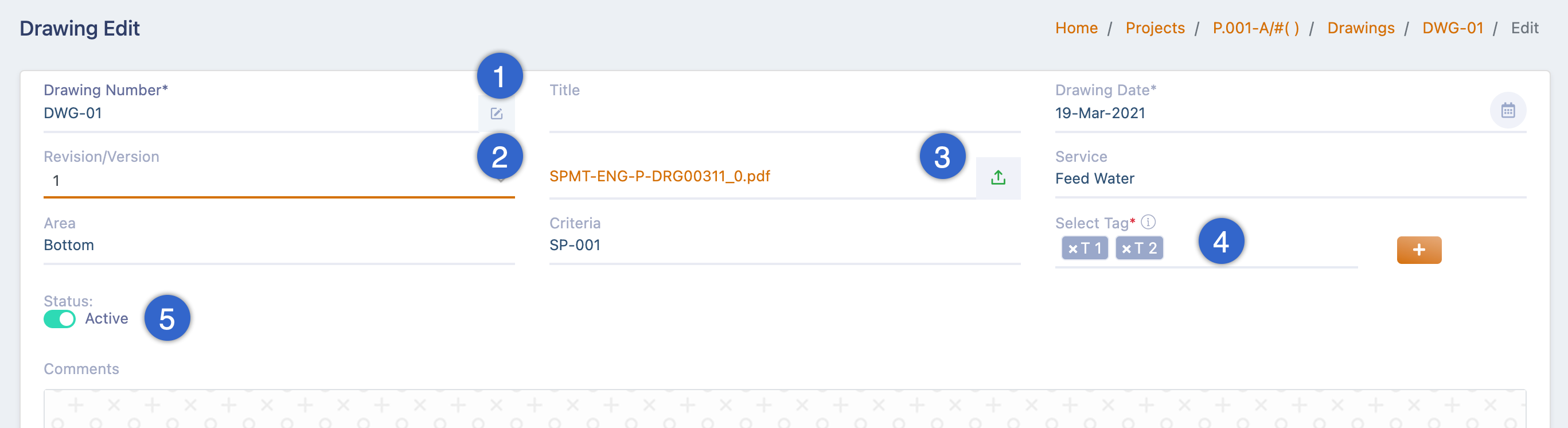Remove the T 2 tag
Image resolution: width=1568 pixels, height=428 pixels.
click(x=1126, y=248)
